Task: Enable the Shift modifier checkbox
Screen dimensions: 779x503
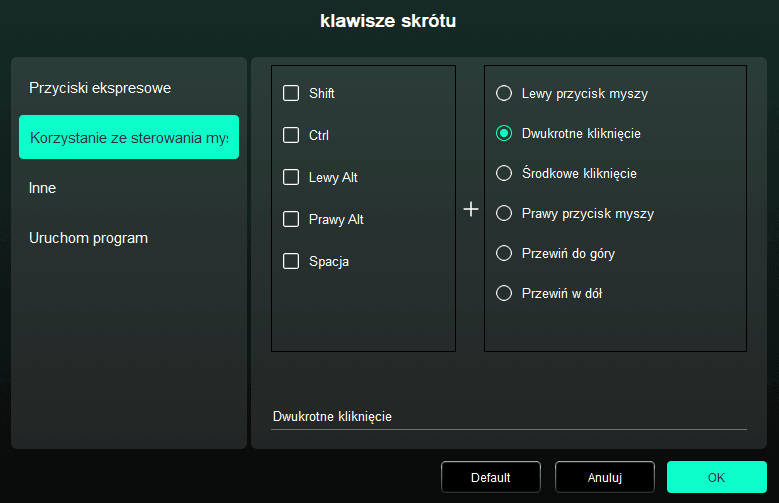Action: (291, 93)
